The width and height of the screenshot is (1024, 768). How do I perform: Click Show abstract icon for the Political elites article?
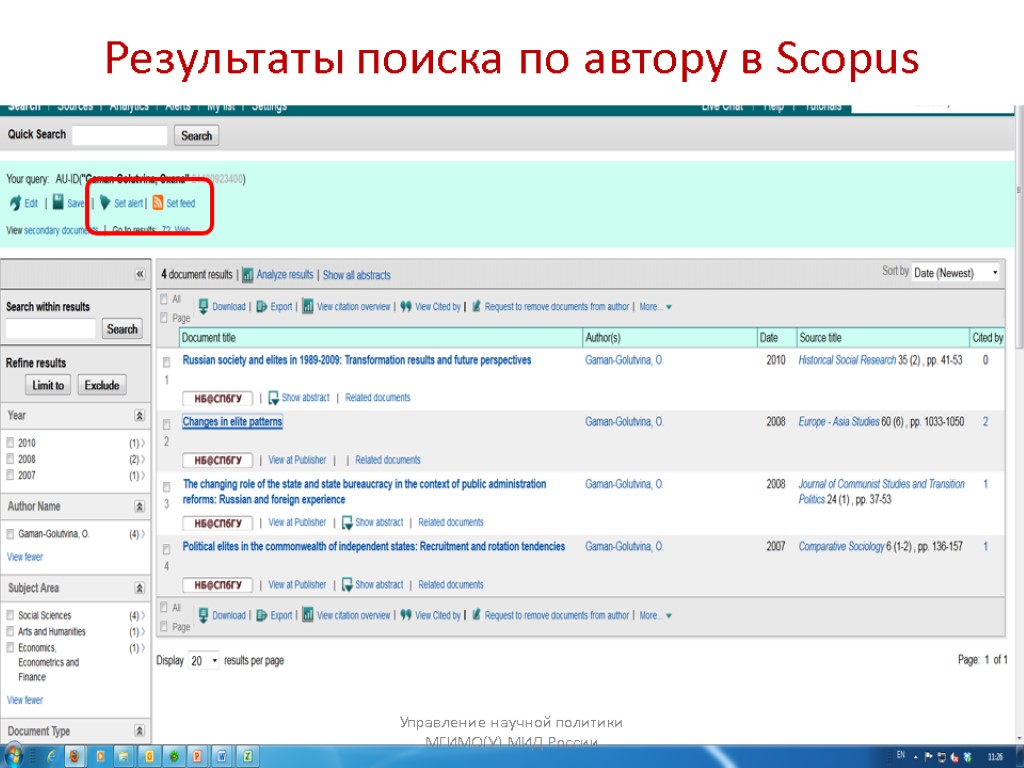347,584
